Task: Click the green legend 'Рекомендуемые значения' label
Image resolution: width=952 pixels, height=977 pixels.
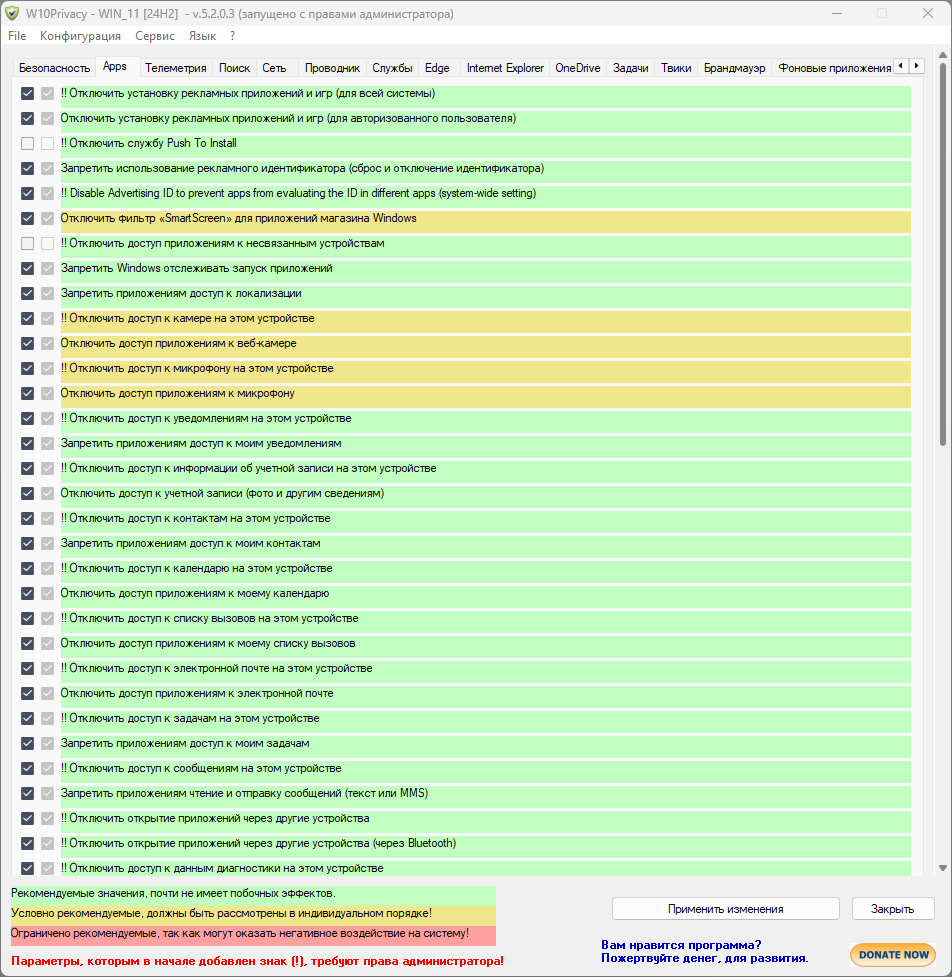Action: click(253, 894)
